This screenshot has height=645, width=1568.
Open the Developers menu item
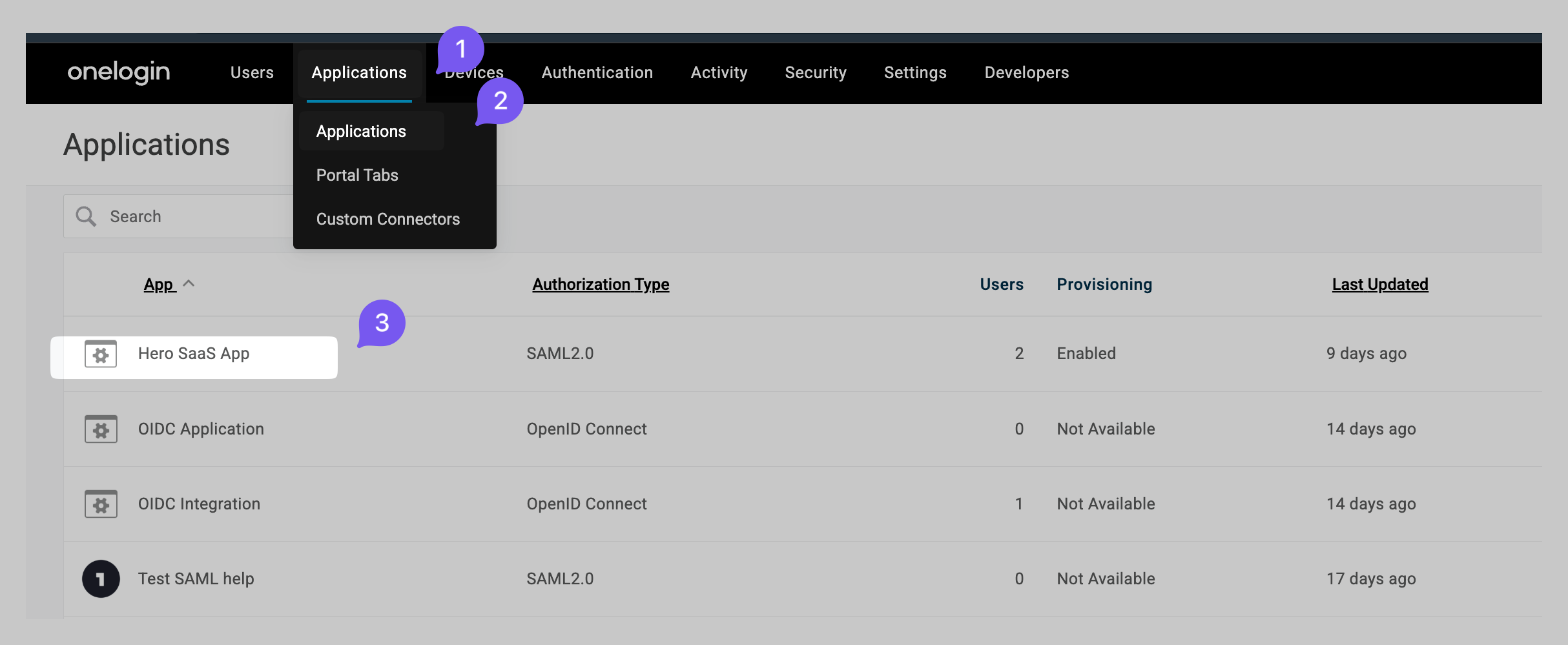pyautogui.click(x=1026, y=72)
